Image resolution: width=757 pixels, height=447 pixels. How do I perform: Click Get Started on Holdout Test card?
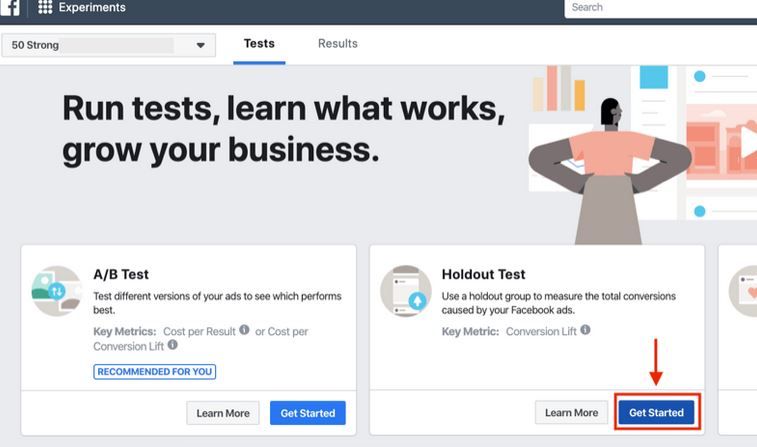[657, 413]
